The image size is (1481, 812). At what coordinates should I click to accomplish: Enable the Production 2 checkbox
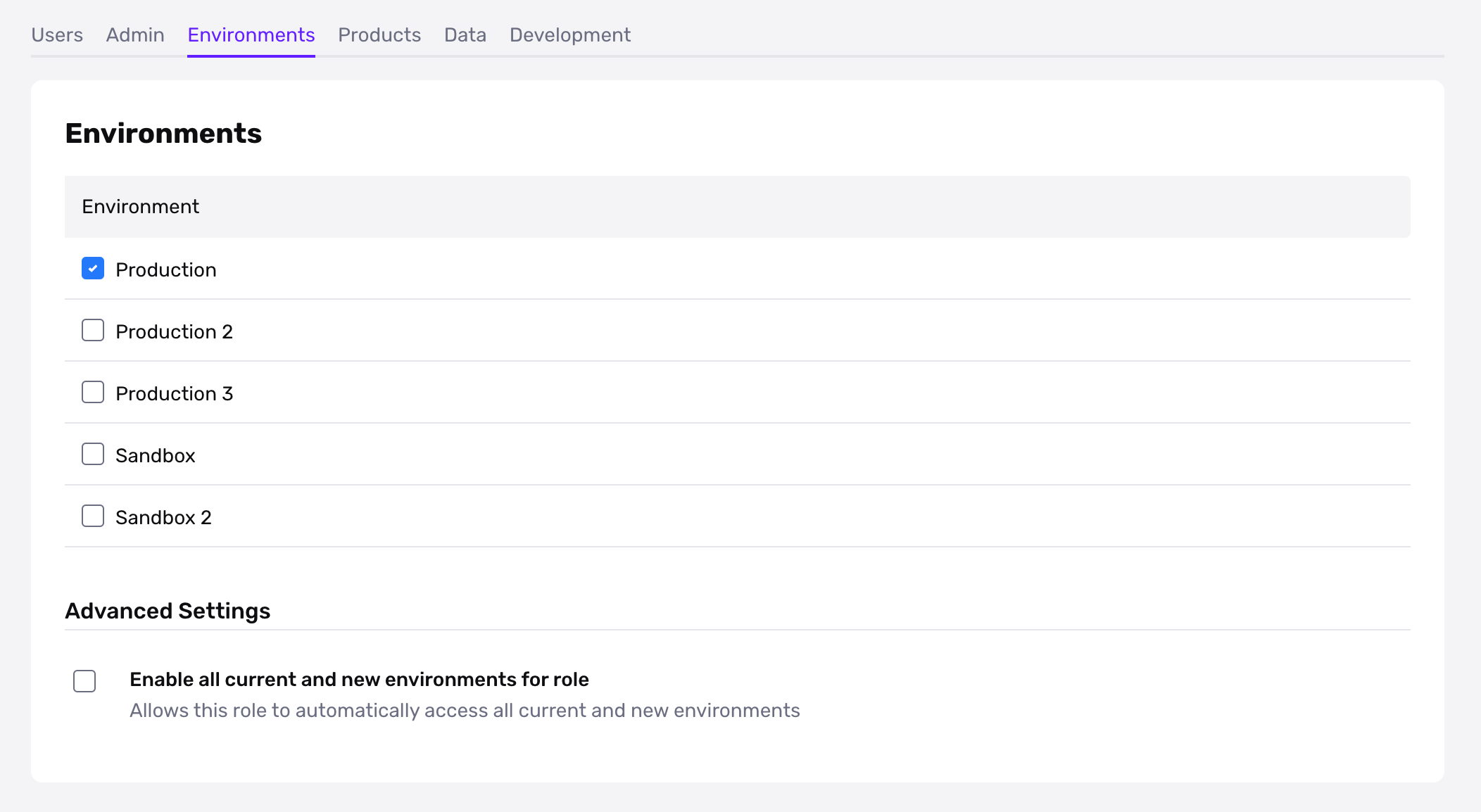93,331
